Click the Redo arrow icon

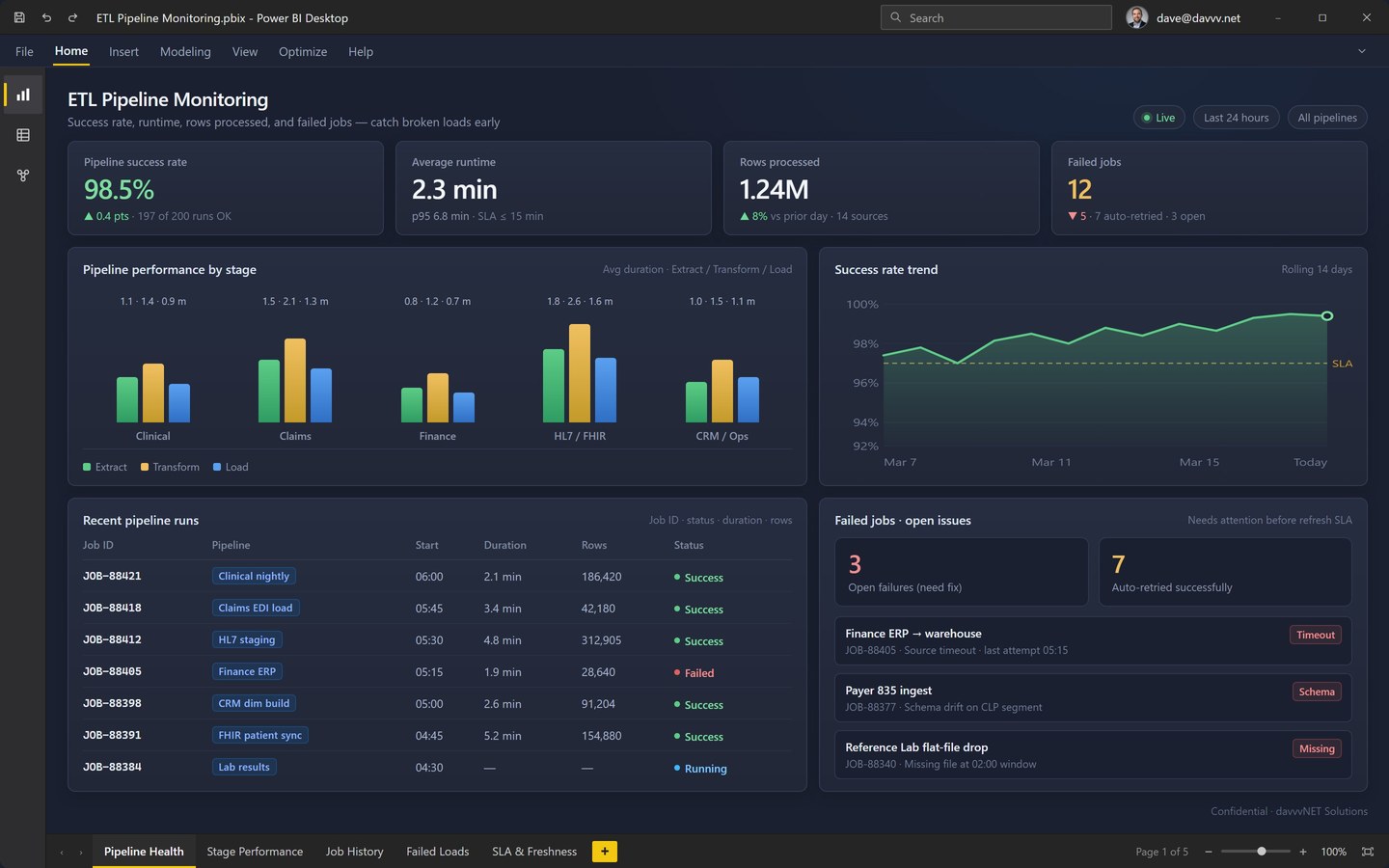tap(72, 17)
